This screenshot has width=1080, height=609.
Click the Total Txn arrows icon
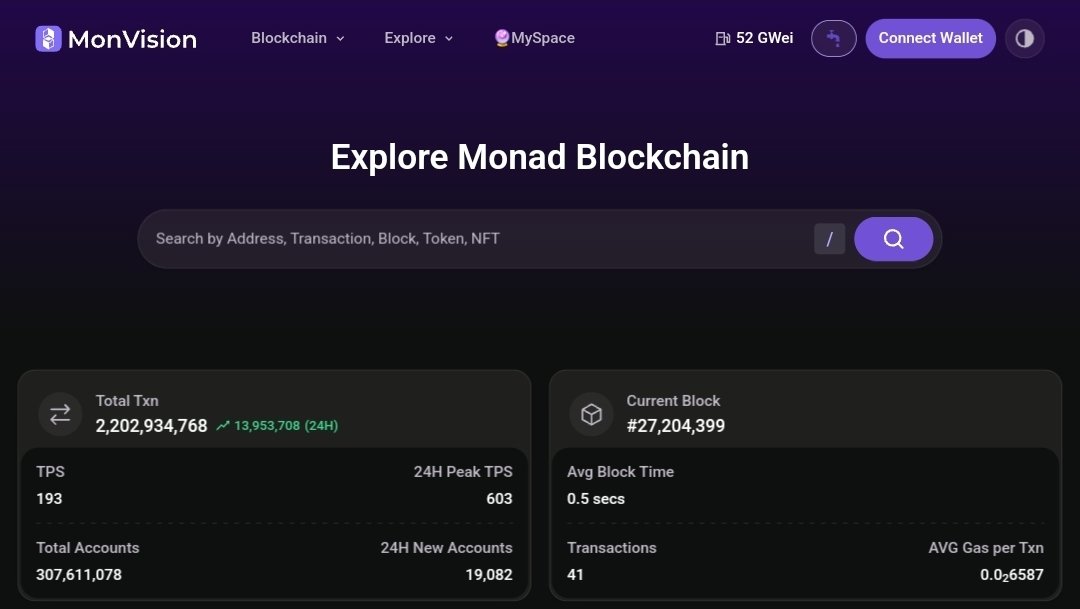coord(60,413)
